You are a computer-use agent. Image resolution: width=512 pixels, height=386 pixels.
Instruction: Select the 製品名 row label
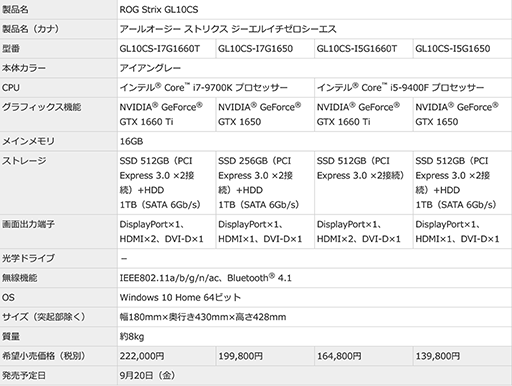[15, 10]
